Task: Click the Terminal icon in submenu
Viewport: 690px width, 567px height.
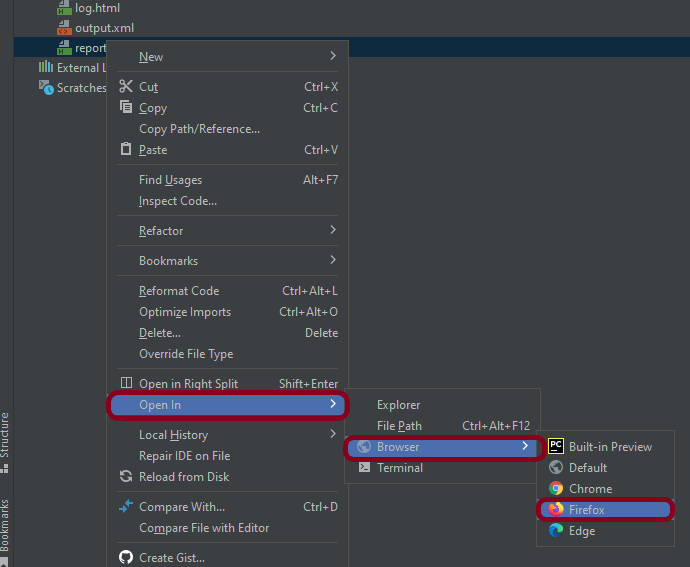Action: tap(364, 468)
